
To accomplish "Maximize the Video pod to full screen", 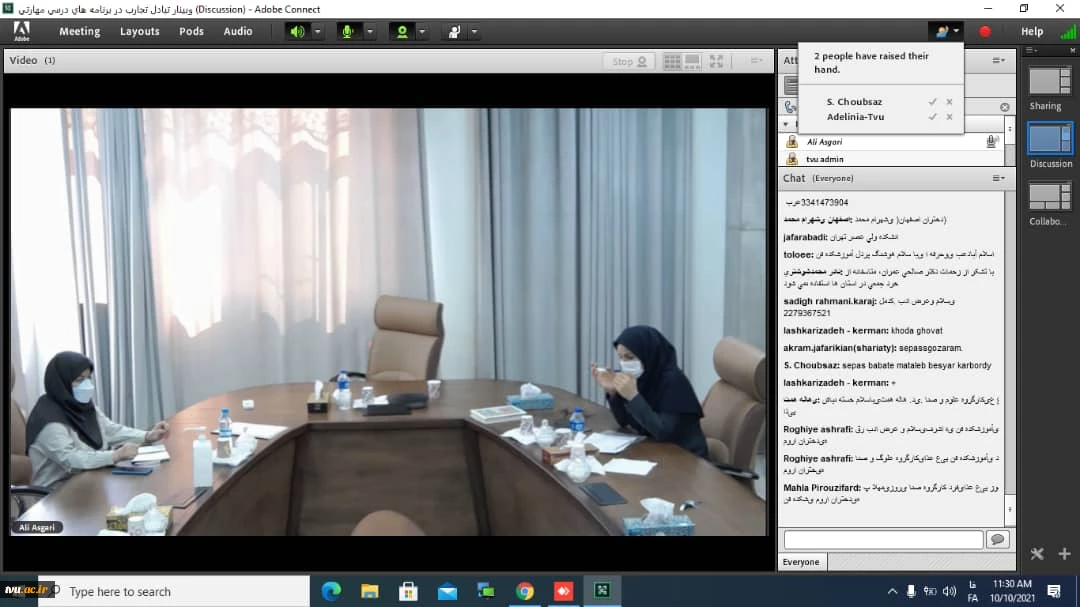I will point(716,61).
